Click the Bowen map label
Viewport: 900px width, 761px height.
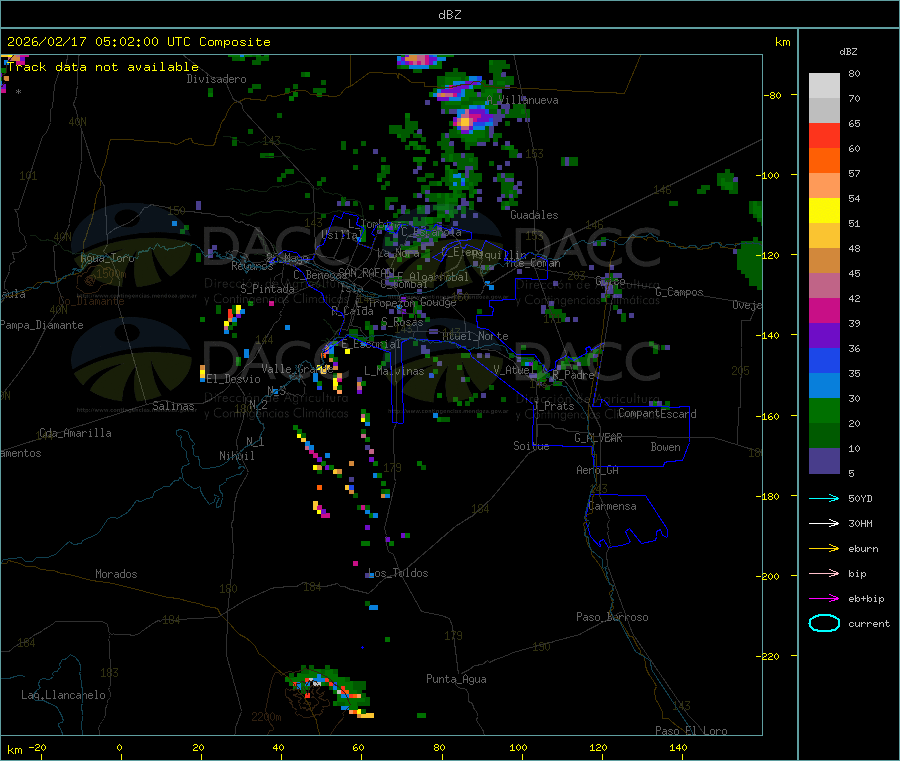click(665, 447)
